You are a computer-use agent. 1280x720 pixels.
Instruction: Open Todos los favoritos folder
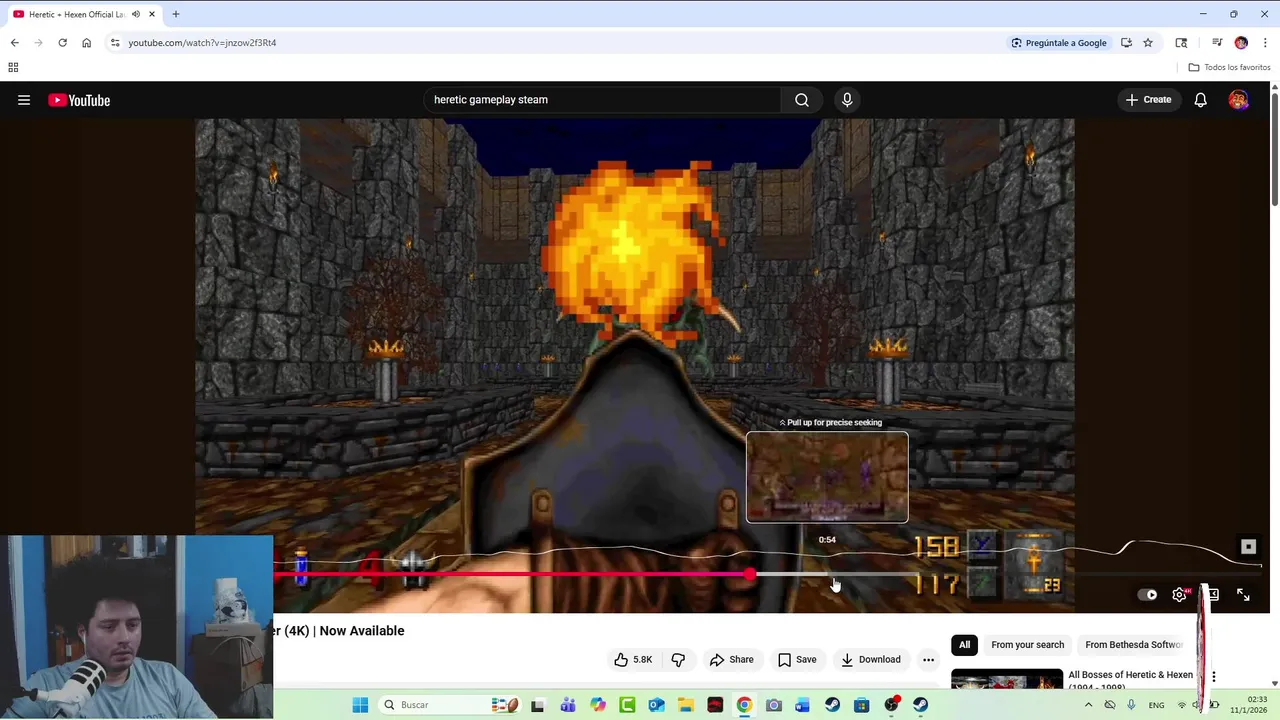pyautogui.click(x=1229, y=67)
